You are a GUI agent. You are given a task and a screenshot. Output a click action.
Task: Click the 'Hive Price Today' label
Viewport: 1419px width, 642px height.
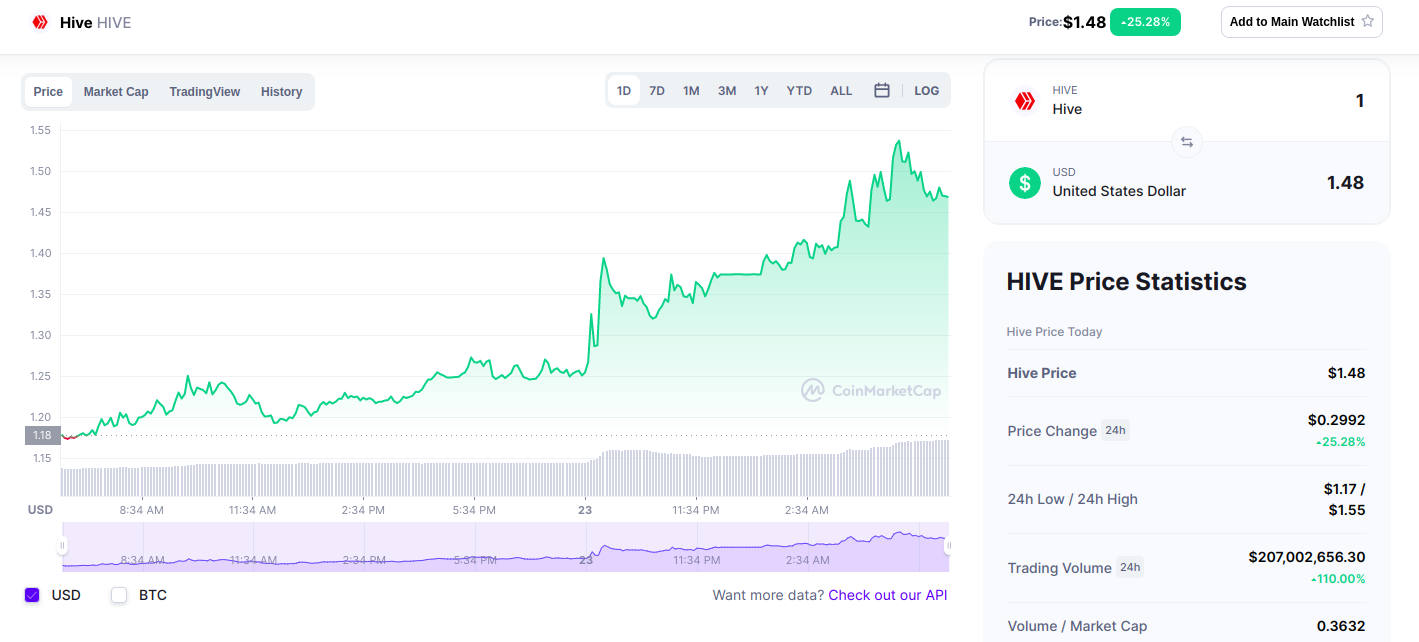(1055, 332)
